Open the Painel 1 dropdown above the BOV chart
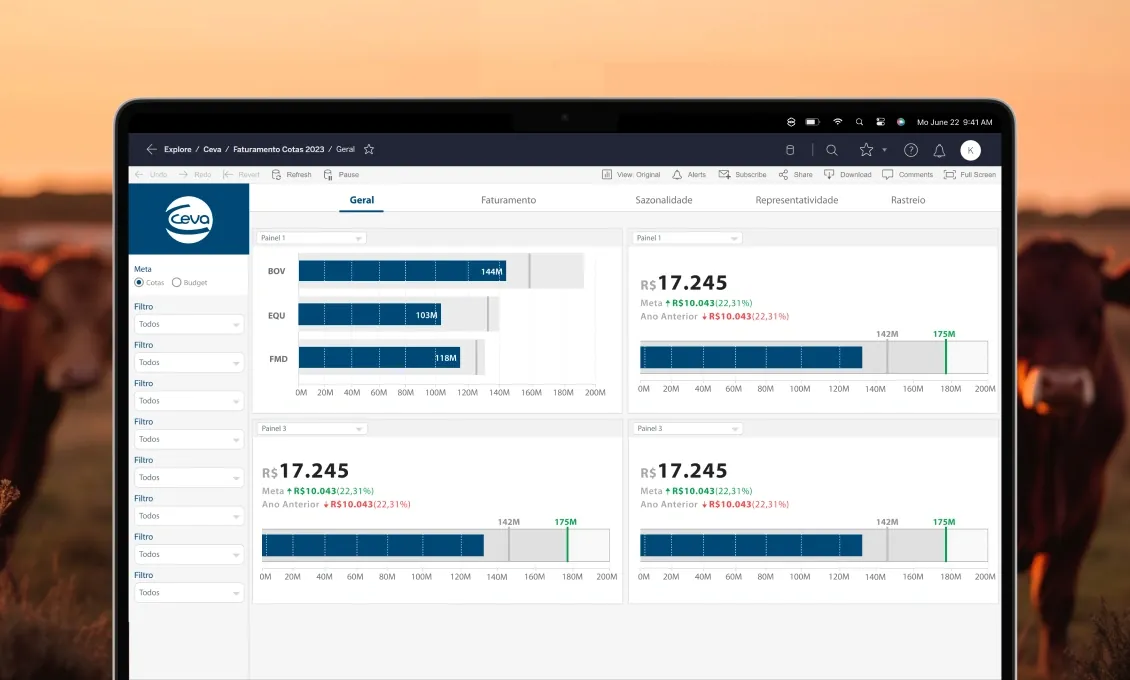 coord(311,238)
